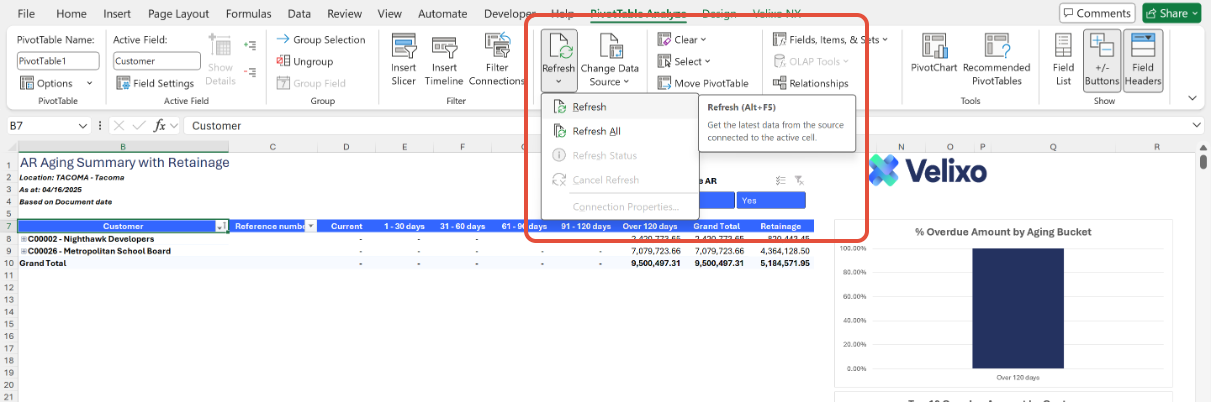Viewport: 1211px width, 402px height.
Task: Click the Insert Timeline icon
Action: (444, 45)
